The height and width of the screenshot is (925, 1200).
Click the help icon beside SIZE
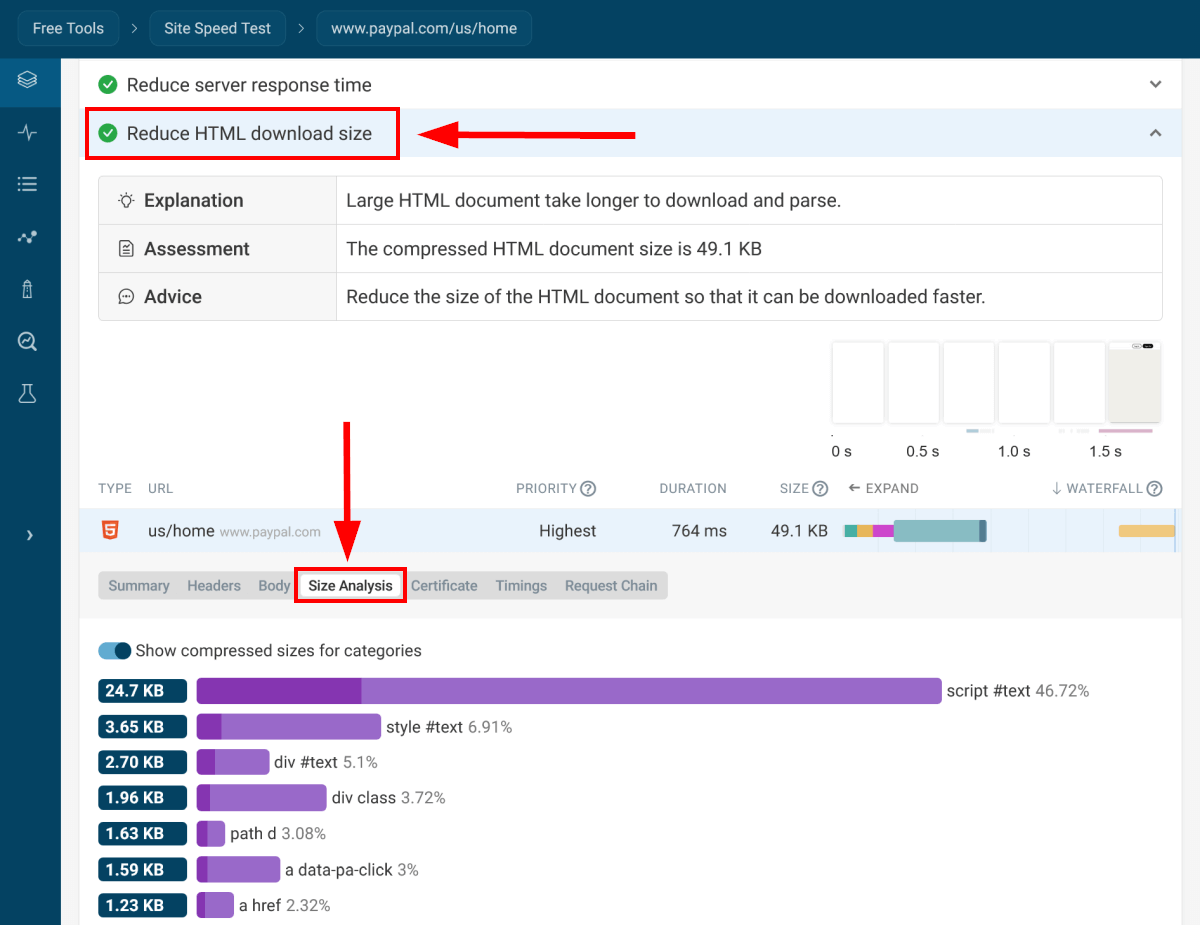(820, 489)
